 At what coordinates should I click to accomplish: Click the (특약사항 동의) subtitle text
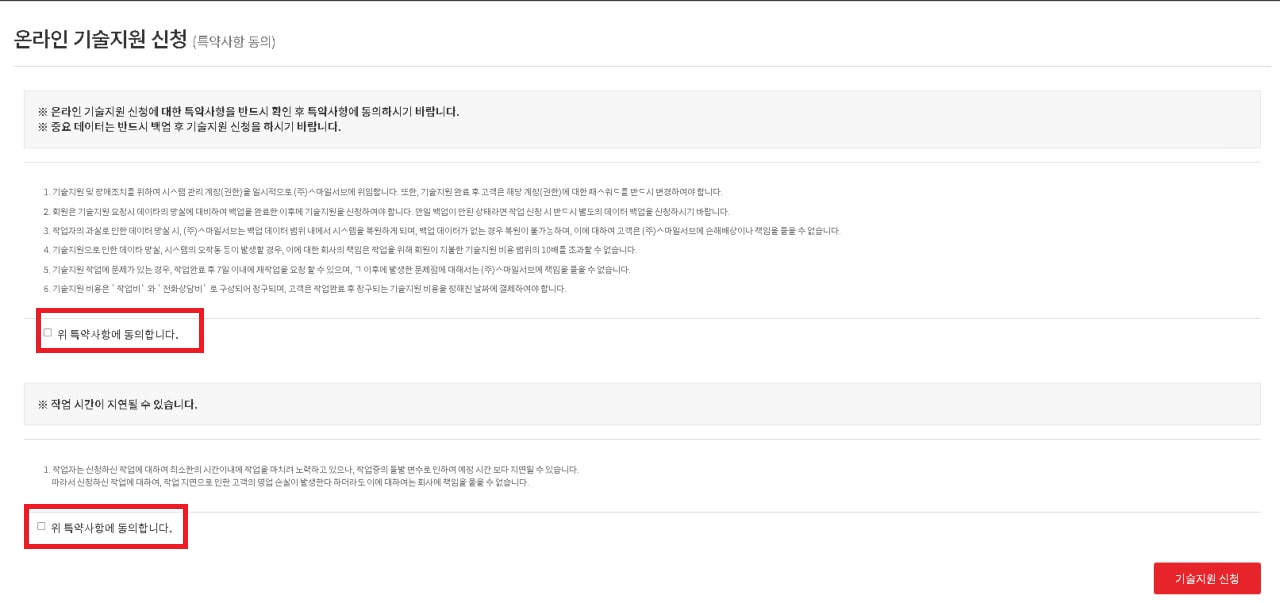pos(234,42)
